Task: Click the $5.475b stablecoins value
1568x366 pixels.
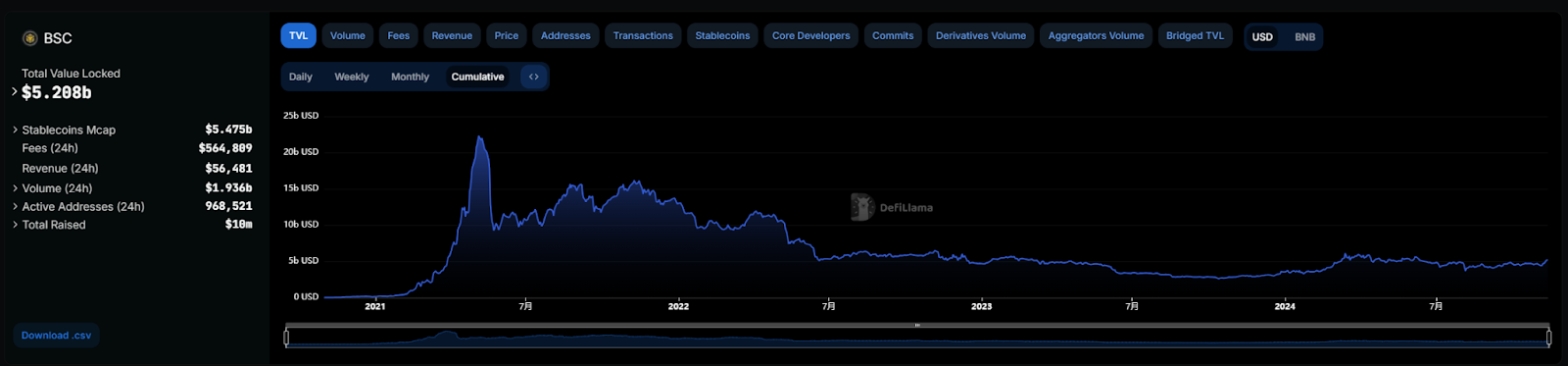Action: [x=228, y=130]
